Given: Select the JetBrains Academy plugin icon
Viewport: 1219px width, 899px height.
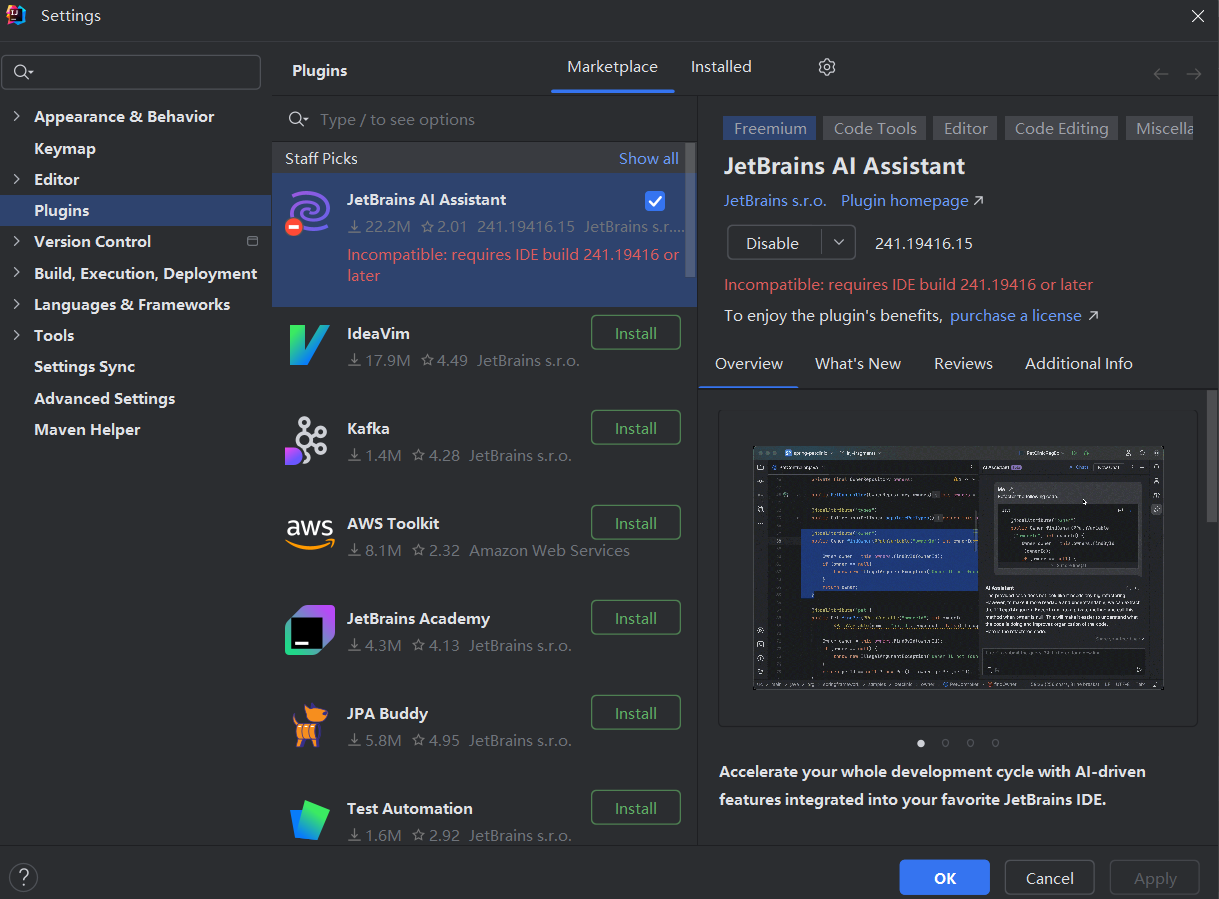Looking at the screenshot, I should [x=309, y=630].
